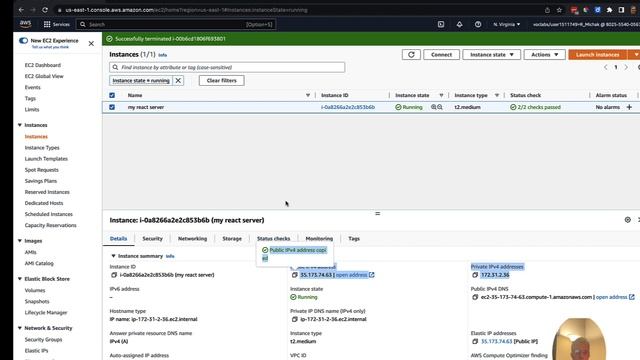Screen dimensions: 640x360
Task: Open Elastic IPs in the sidebar
Action: (36, 351)
